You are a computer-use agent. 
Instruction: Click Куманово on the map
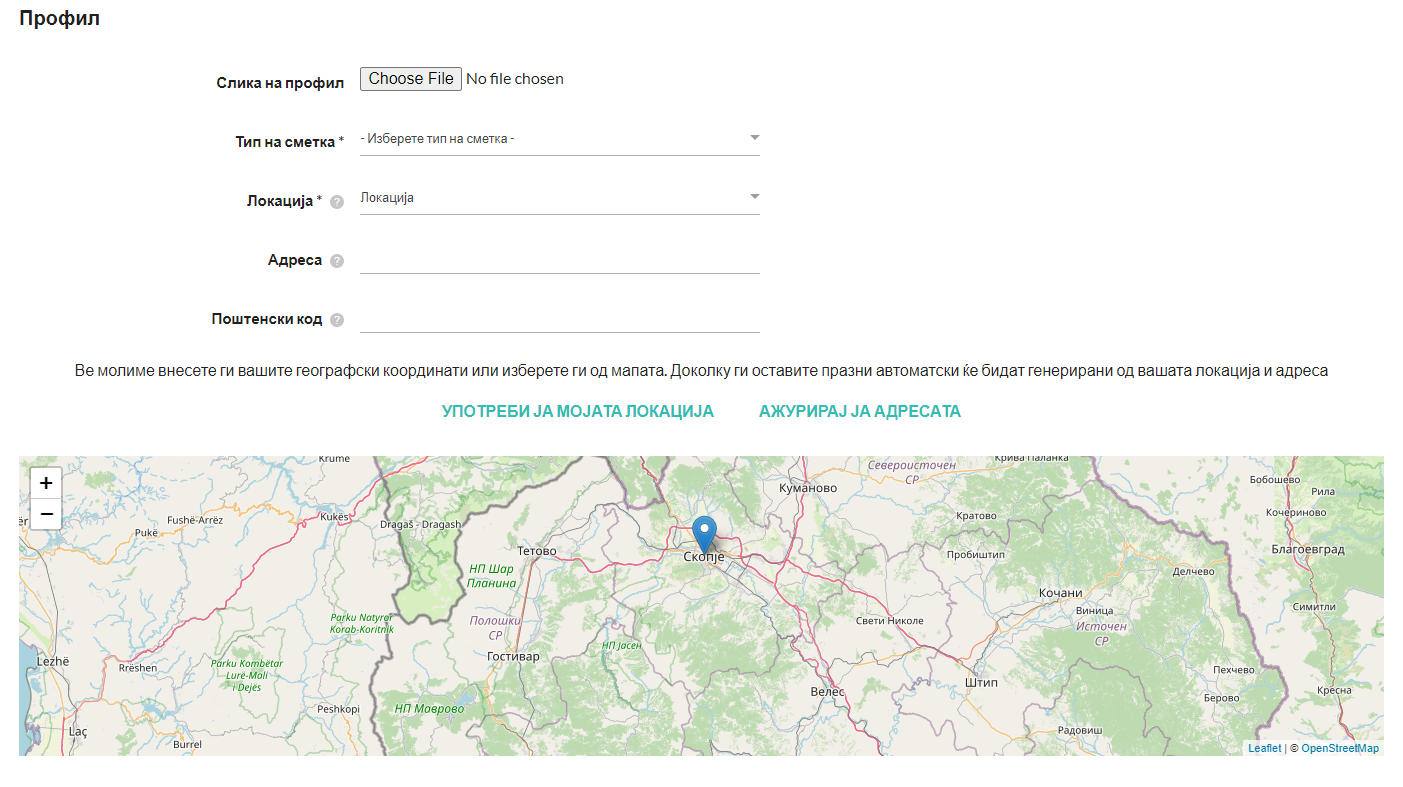click(807, 488)
